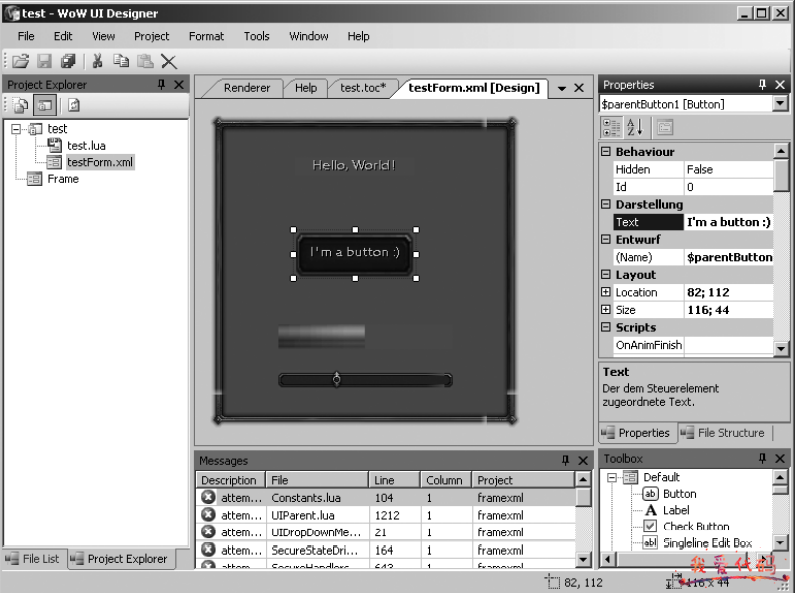
Task: Collapse the Scripts property category
Action: (x=606, y=327)
